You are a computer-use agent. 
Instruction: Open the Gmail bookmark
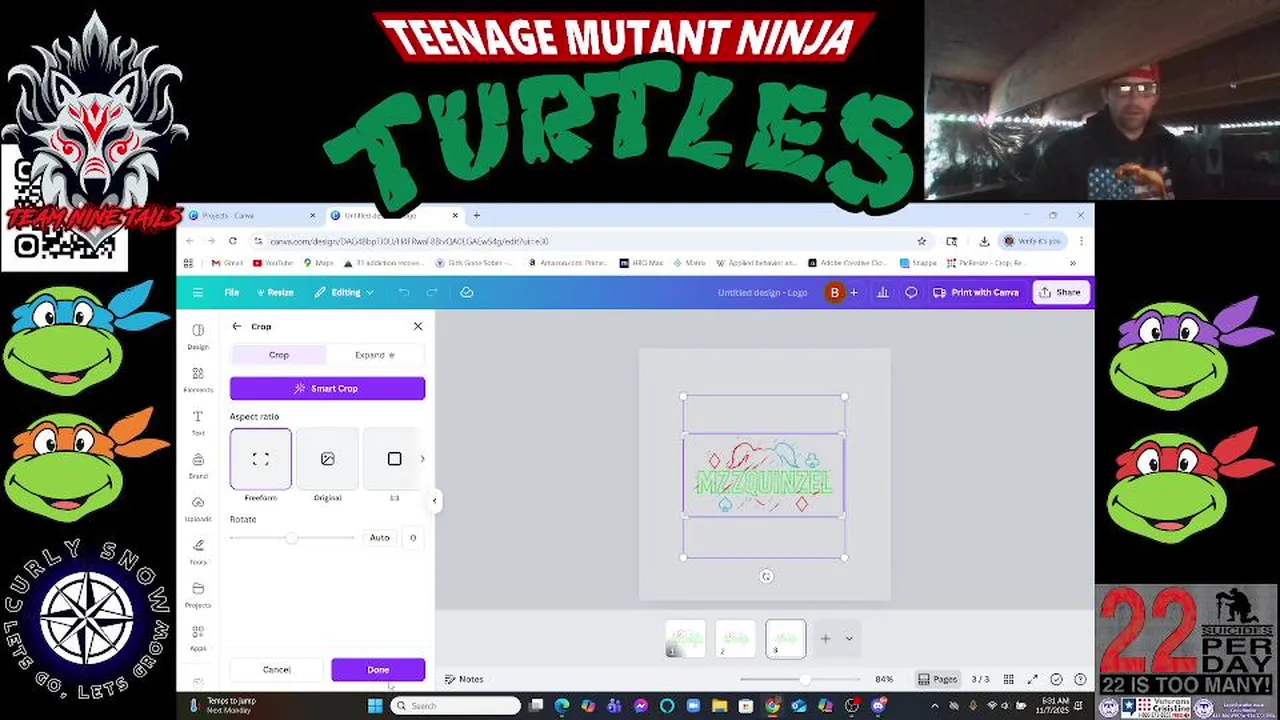click(227, 263)
